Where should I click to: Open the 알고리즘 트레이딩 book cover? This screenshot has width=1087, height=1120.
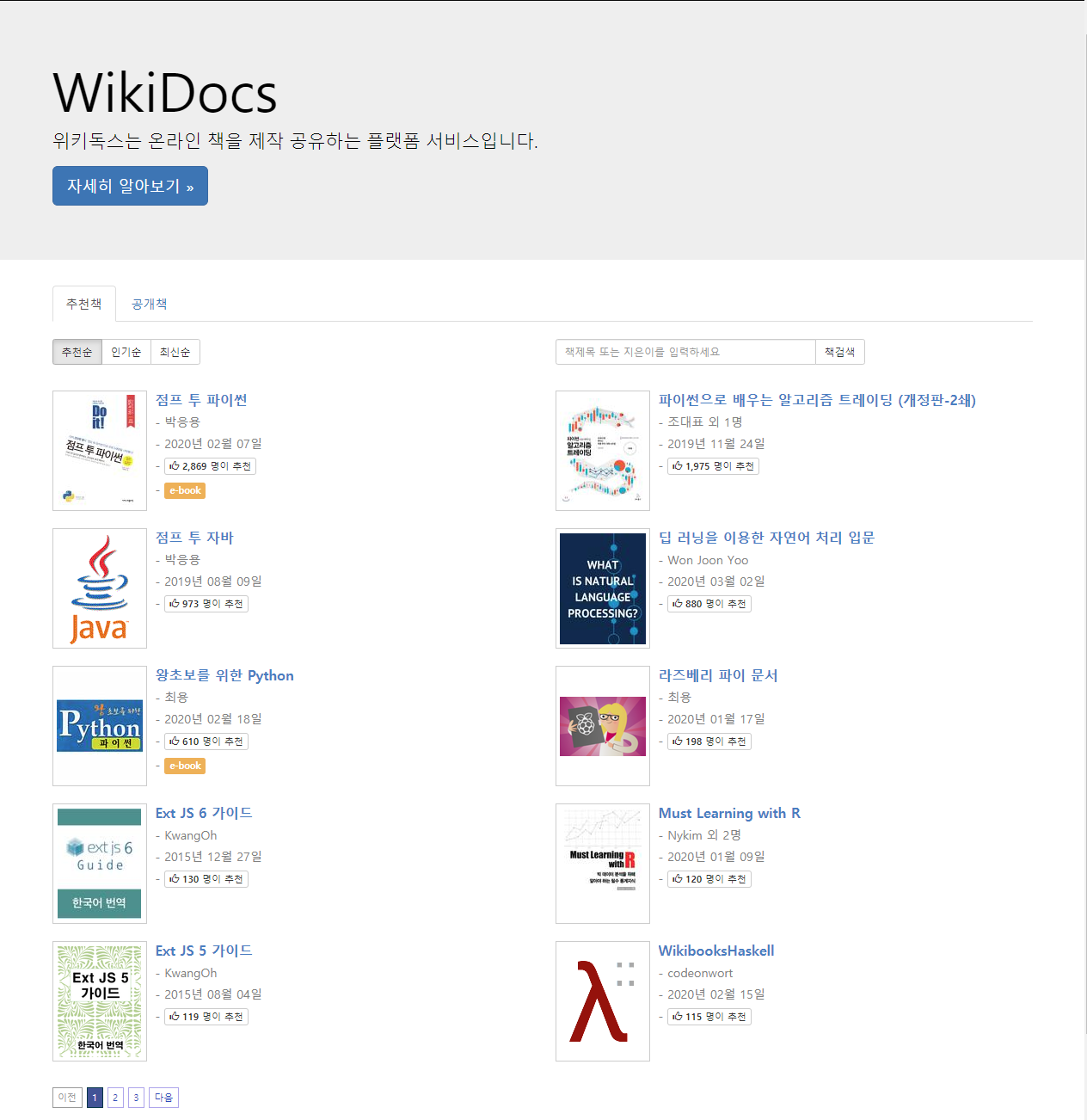click(603, 451)
